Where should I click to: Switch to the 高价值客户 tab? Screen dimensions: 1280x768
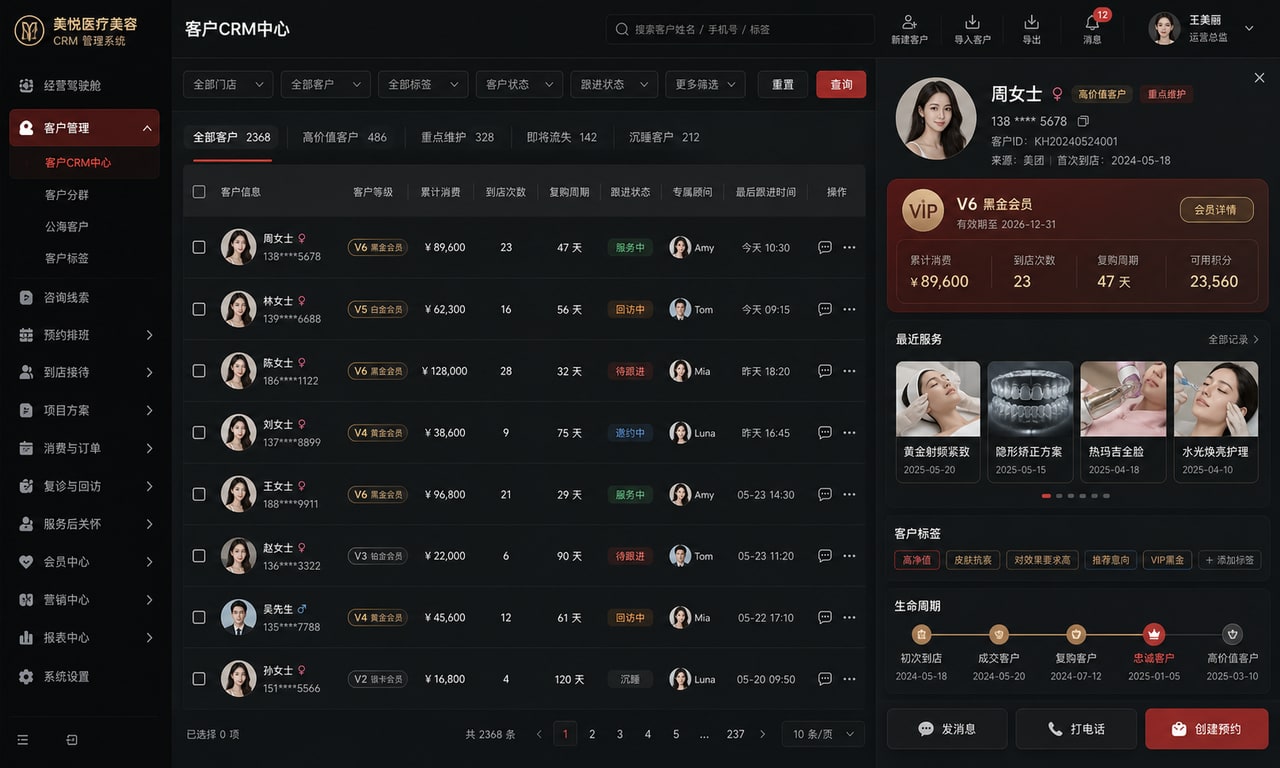click(345, 137)
